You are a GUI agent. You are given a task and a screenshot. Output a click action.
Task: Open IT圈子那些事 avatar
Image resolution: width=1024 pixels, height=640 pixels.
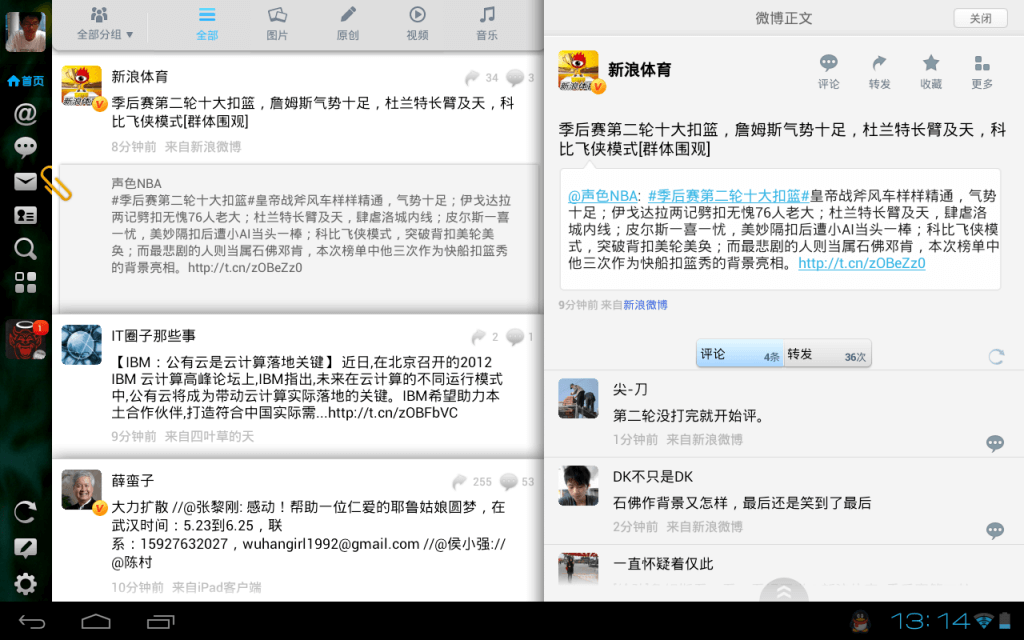82,345
